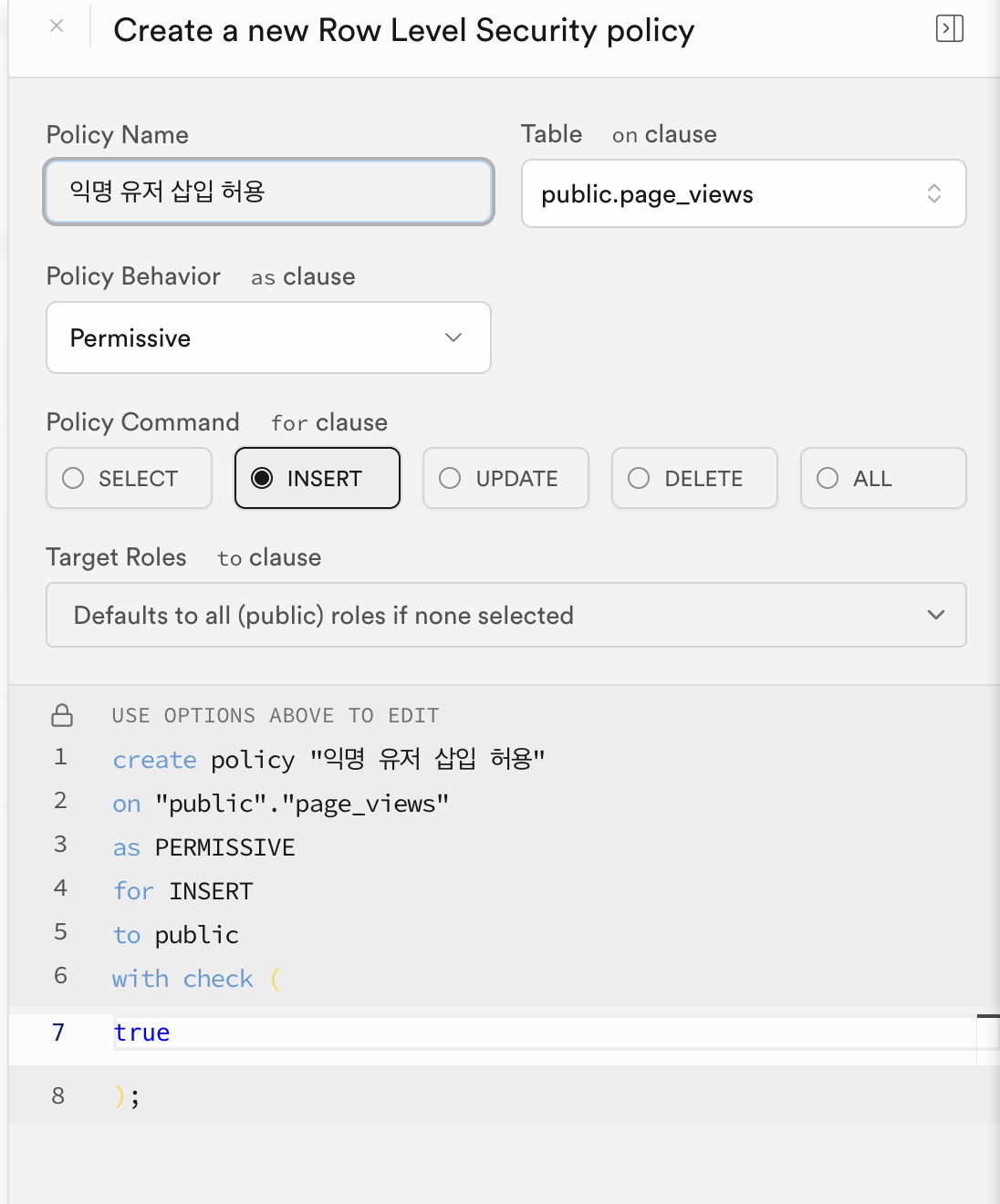
Task: Open the public.page_views table dropdown
Action: point(743,193)
